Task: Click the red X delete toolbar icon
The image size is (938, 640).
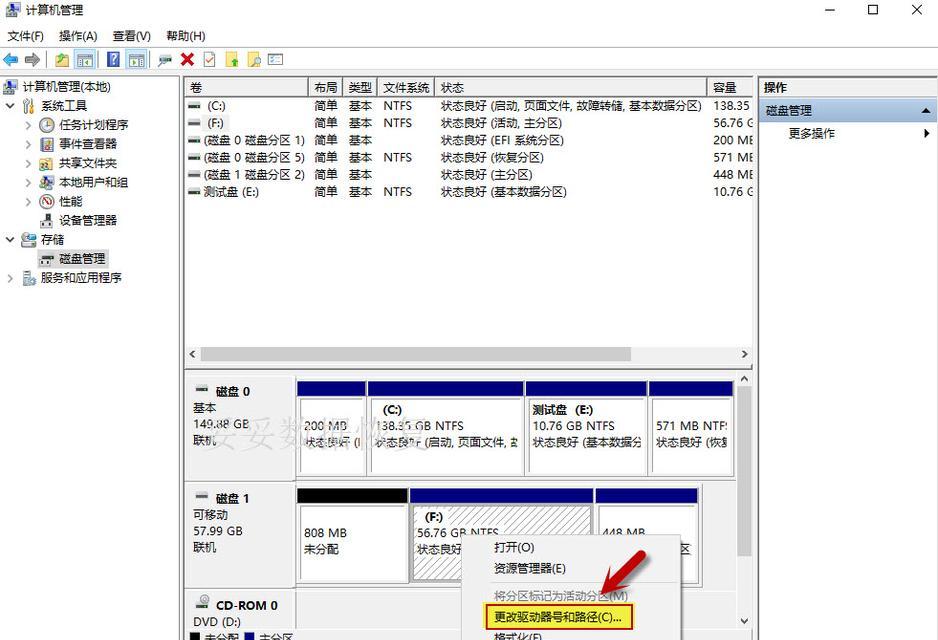Action: coord(187,60)
